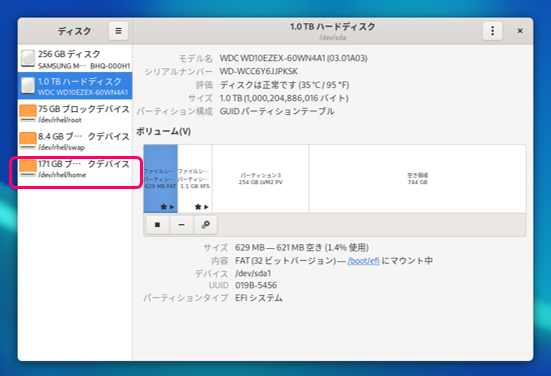Screen dimensions: 551x376
Task: Close the Disks window
Action: (520, 31)
